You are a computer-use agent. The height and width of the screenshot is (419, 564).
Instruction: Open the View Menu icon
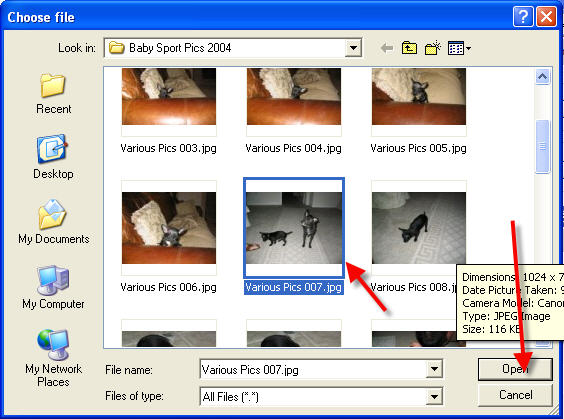coord(459,48)
